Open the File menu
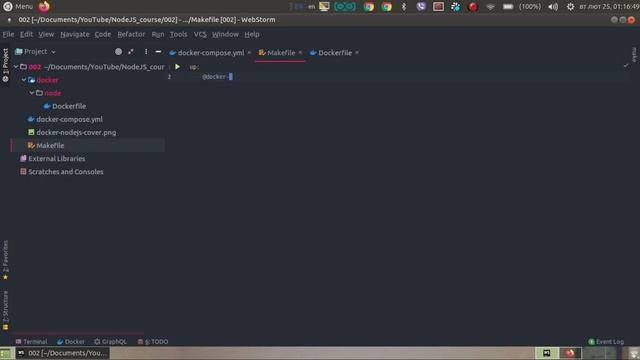Screen dimensions: 640x360 [x=8, y=34]
